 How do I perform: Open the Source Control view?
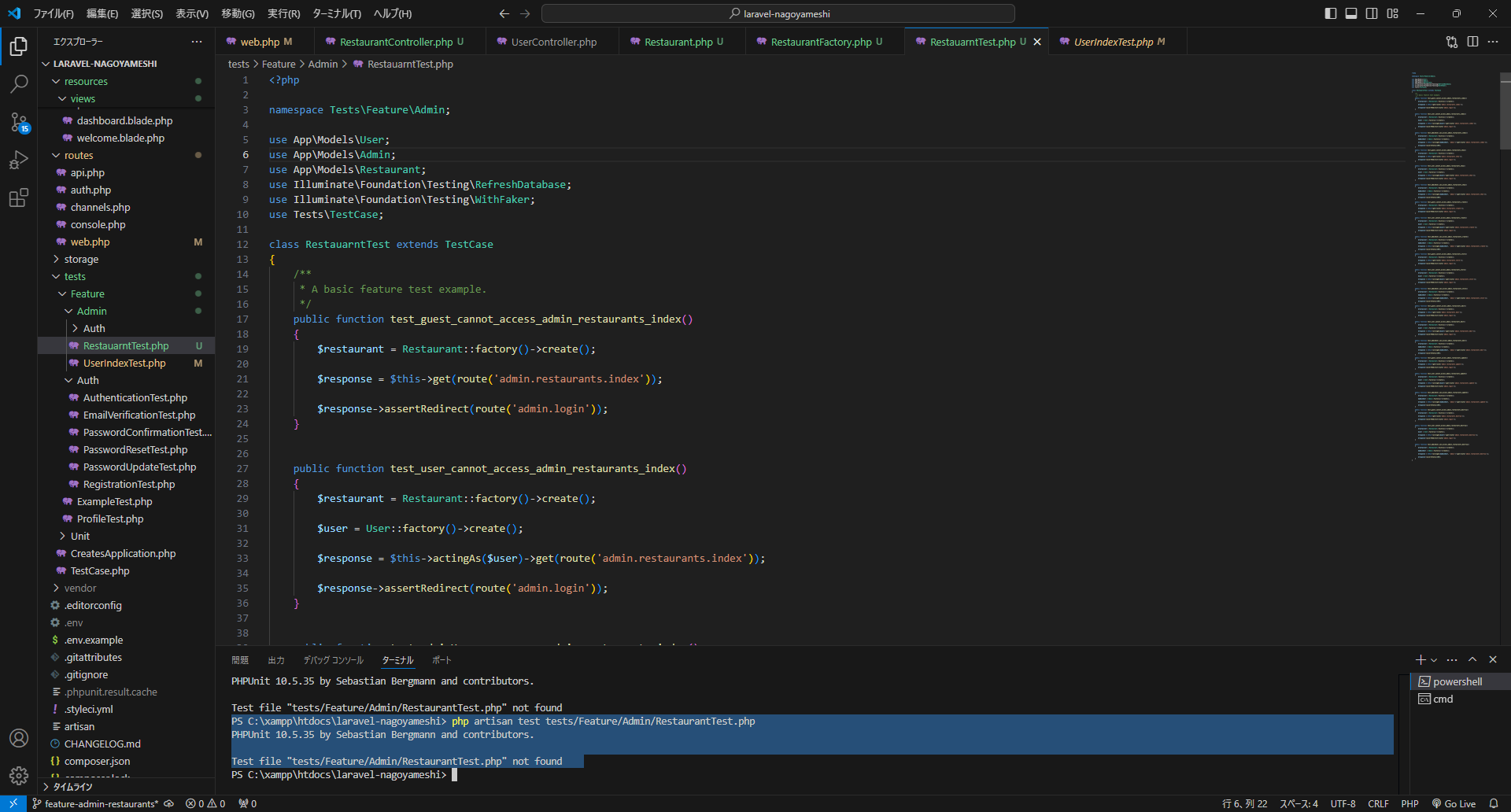19,122
